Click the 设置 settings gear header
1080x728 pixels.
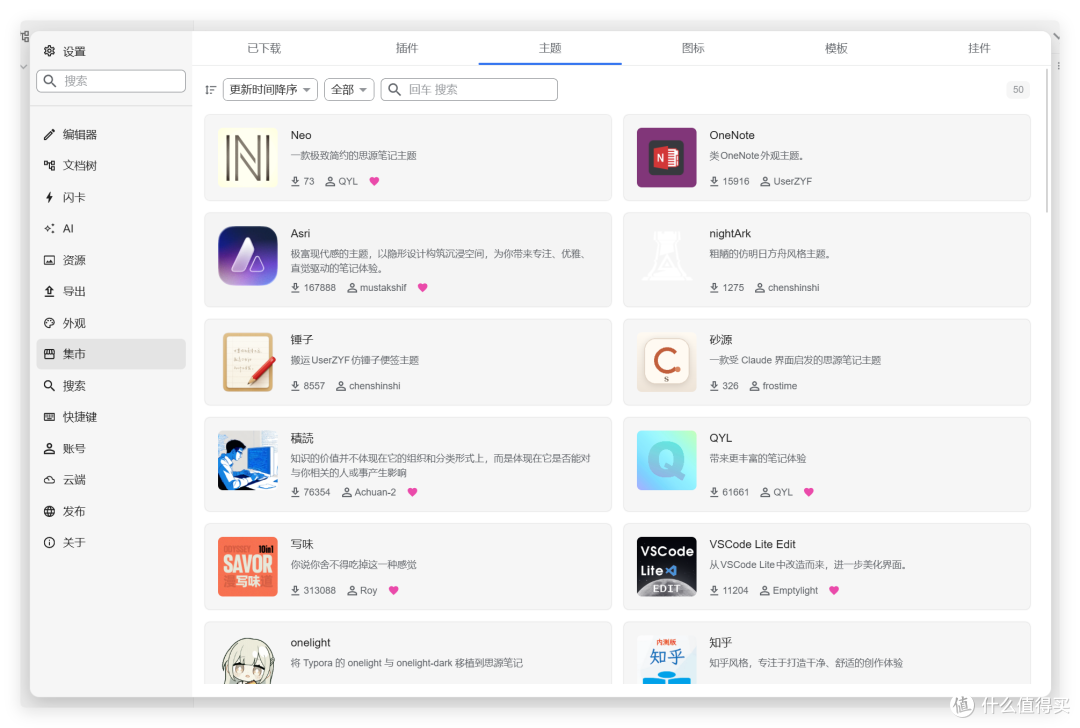[x=65, y=51]
